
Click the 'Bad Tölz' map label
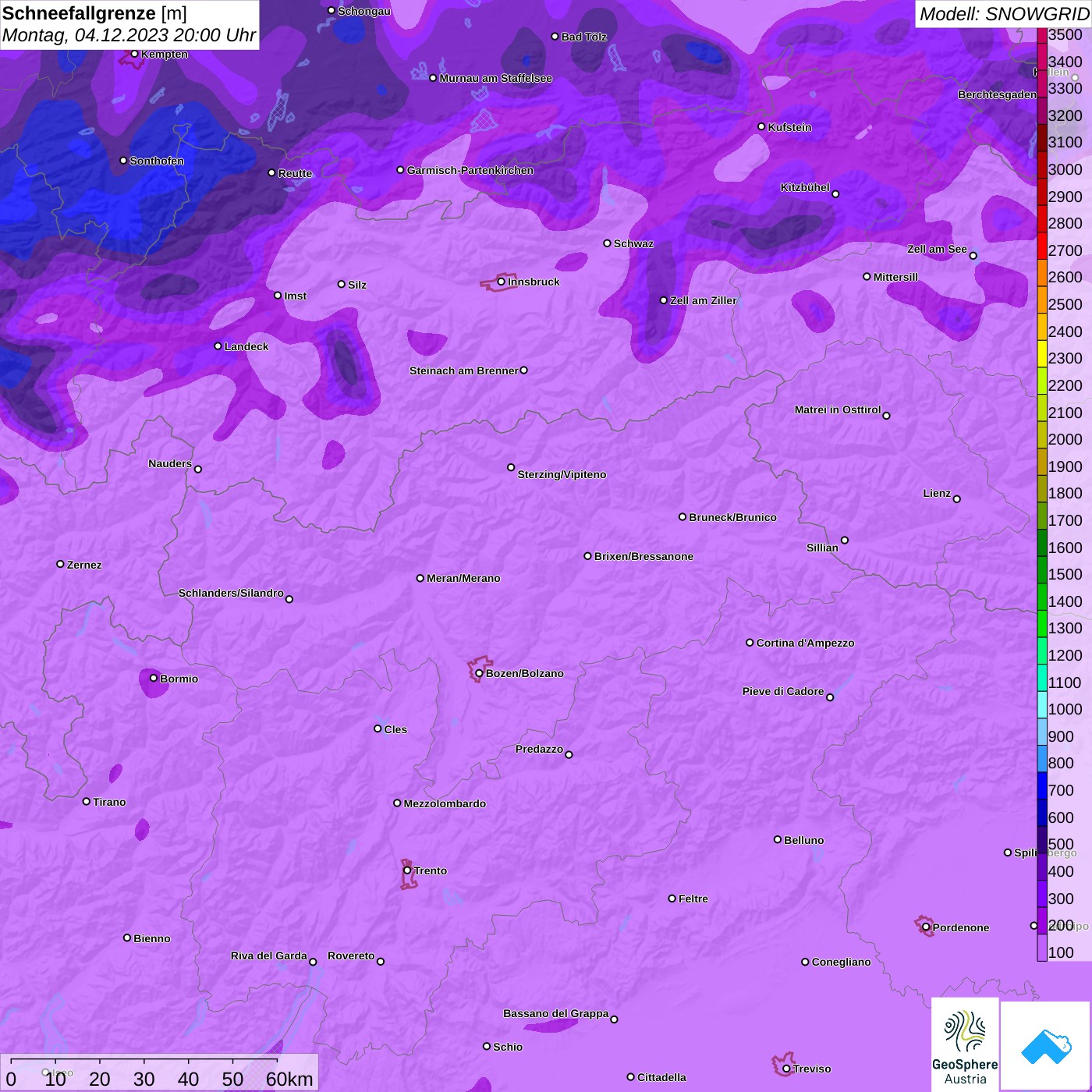coord(584,37)
